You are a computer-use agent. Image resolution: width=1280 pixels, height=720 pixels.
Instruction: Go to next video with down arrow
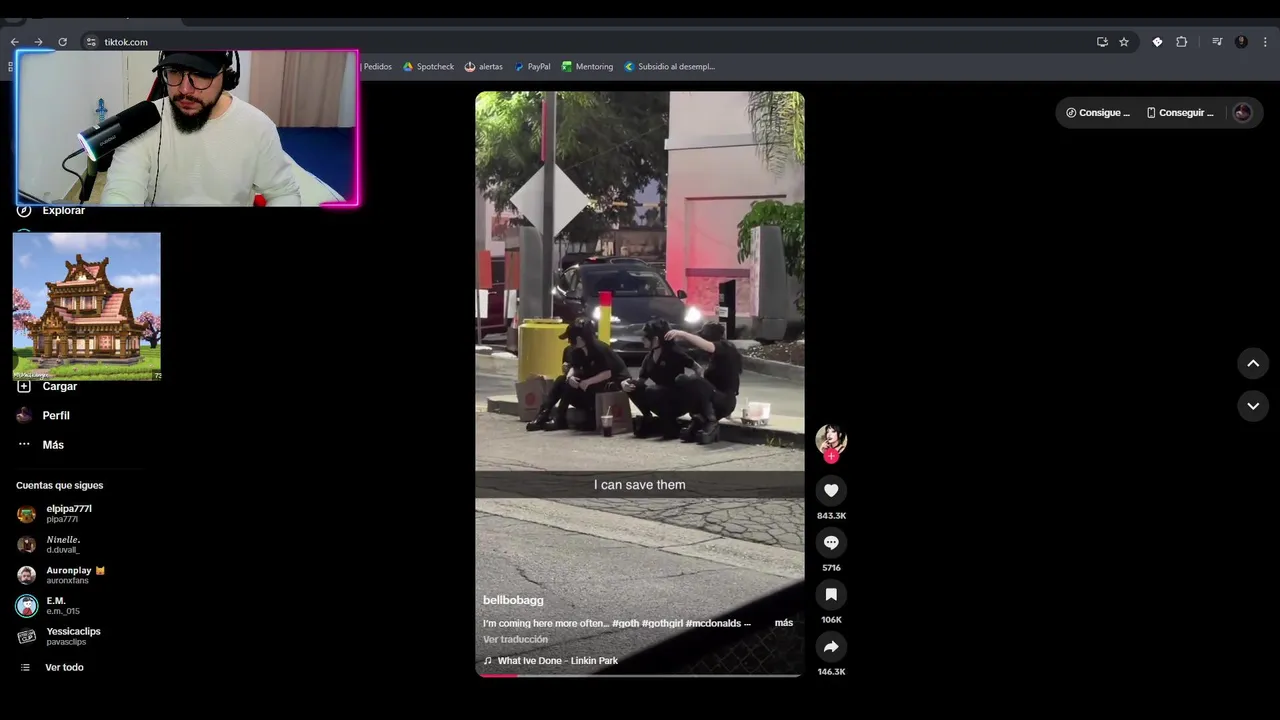(x=1253, y=406)
